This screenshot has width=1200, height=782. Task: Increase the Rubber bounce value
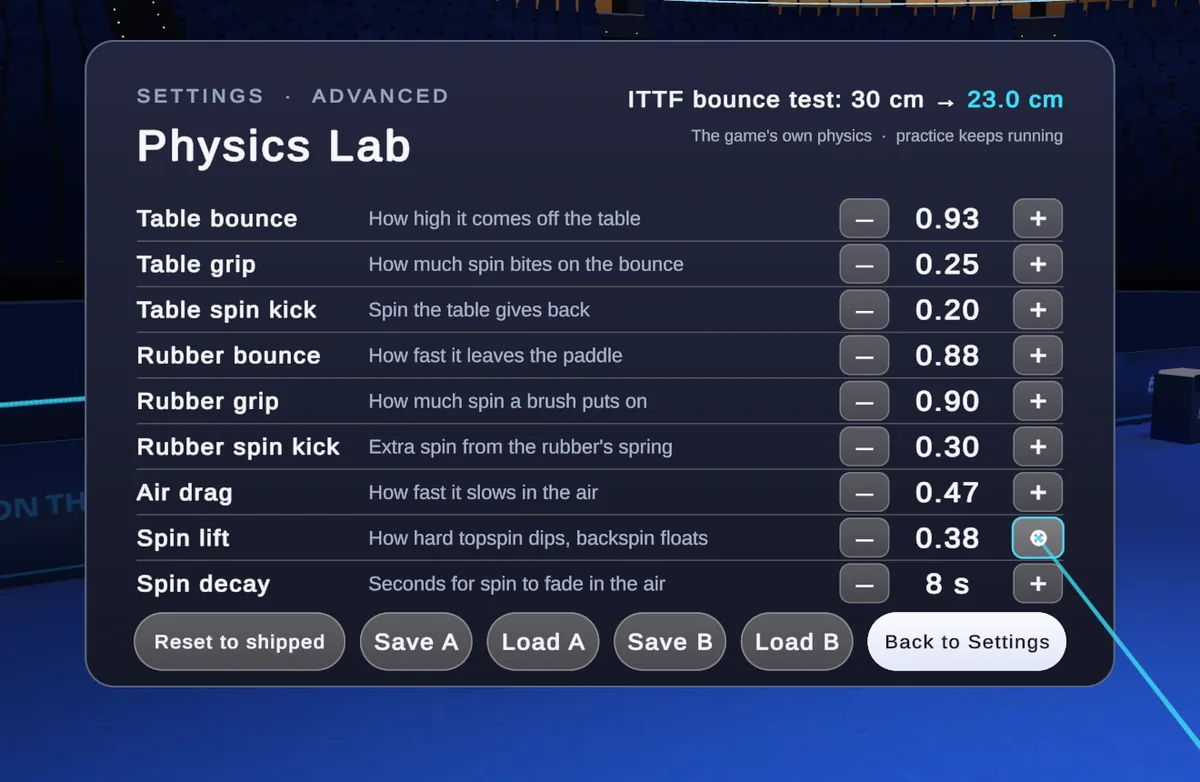point(1038,356)
